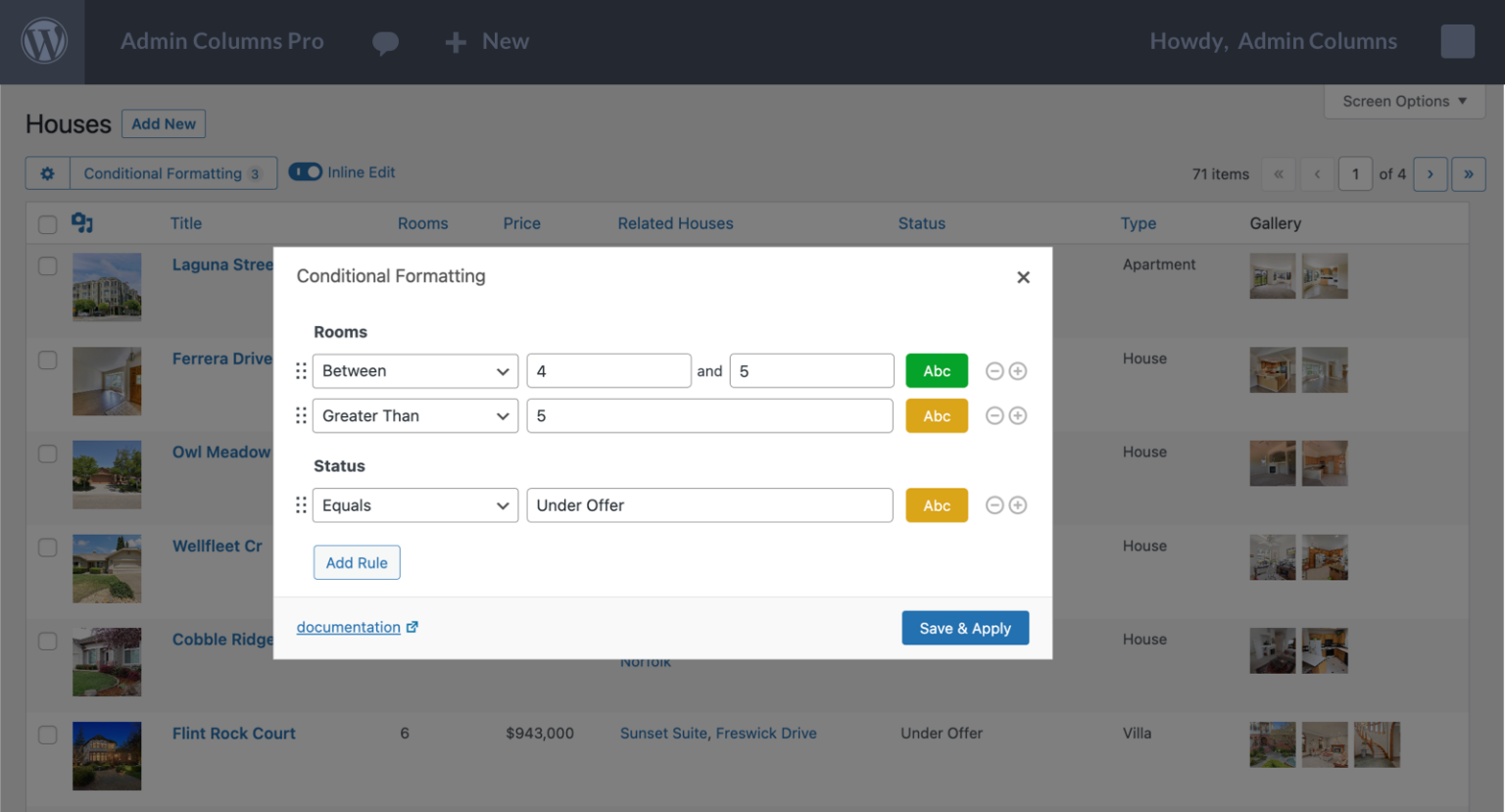
Task: Open the Greater Than condition dropdown
Action: 415,416
